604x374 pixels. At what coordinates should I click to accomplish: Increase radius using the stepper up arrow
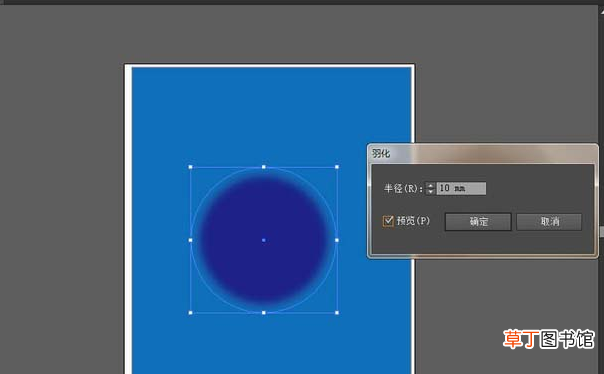(x=430, y=185)
